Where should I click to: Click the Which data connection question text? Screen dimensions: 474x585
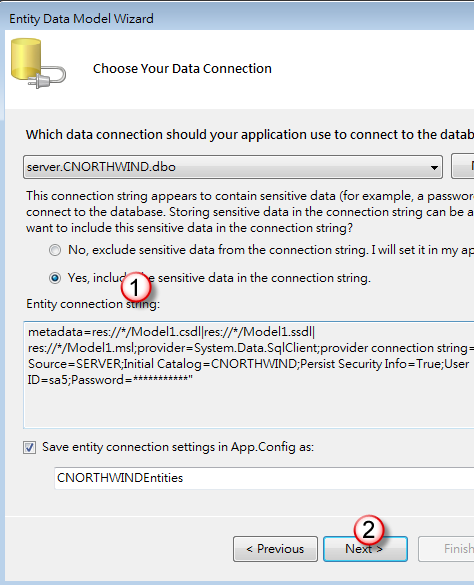pos(250,135)
